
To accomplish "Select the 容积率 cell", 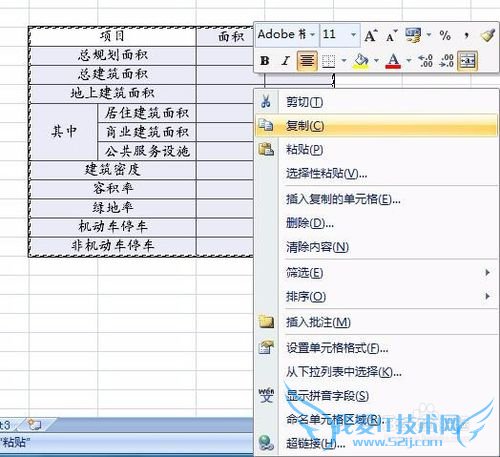I will coord(112,189).
